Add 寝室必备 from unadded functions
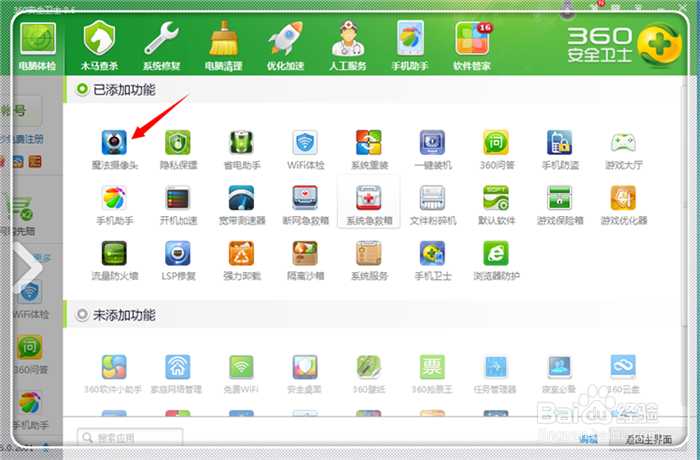 (559, 374)
